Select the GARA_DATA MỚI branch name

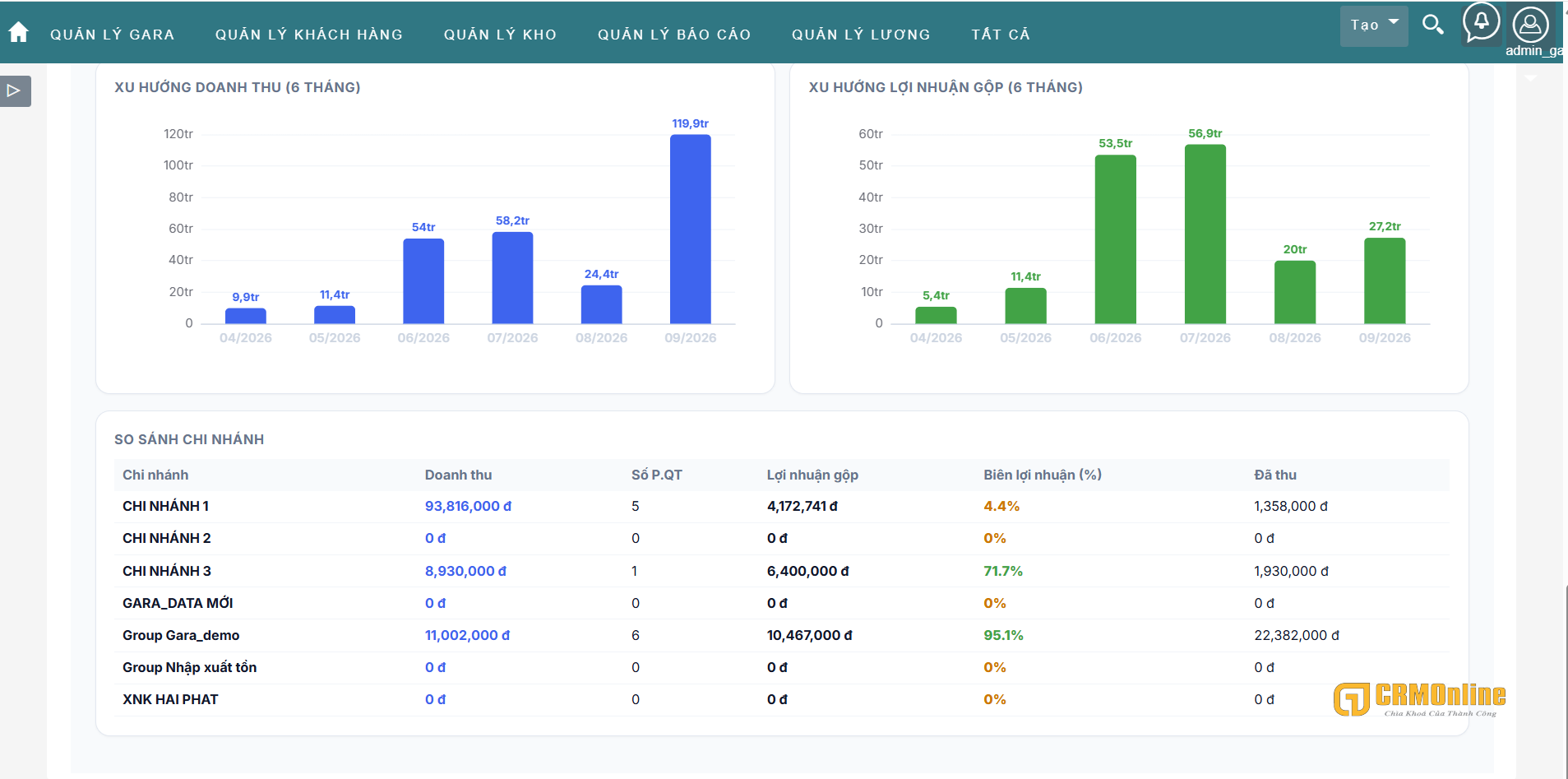(178, 604)
